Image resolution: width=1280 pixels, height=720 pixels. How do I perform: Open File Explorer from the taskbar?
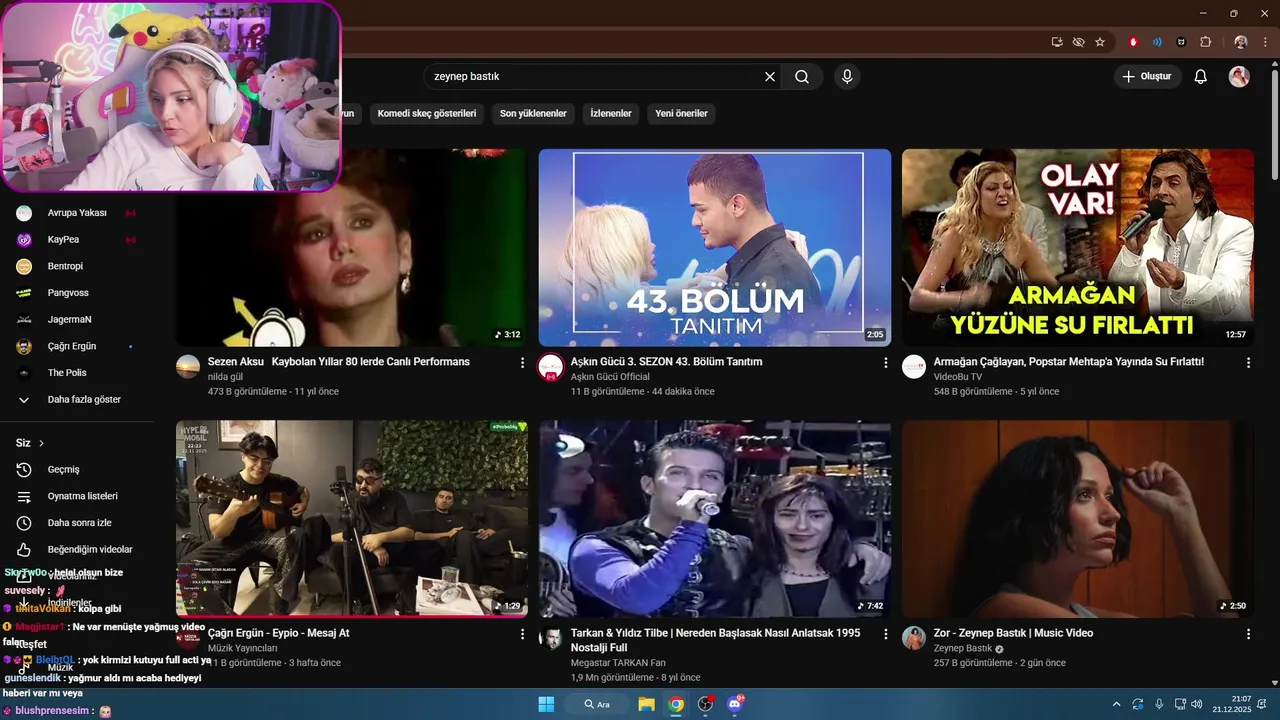[x=646, y=704]
